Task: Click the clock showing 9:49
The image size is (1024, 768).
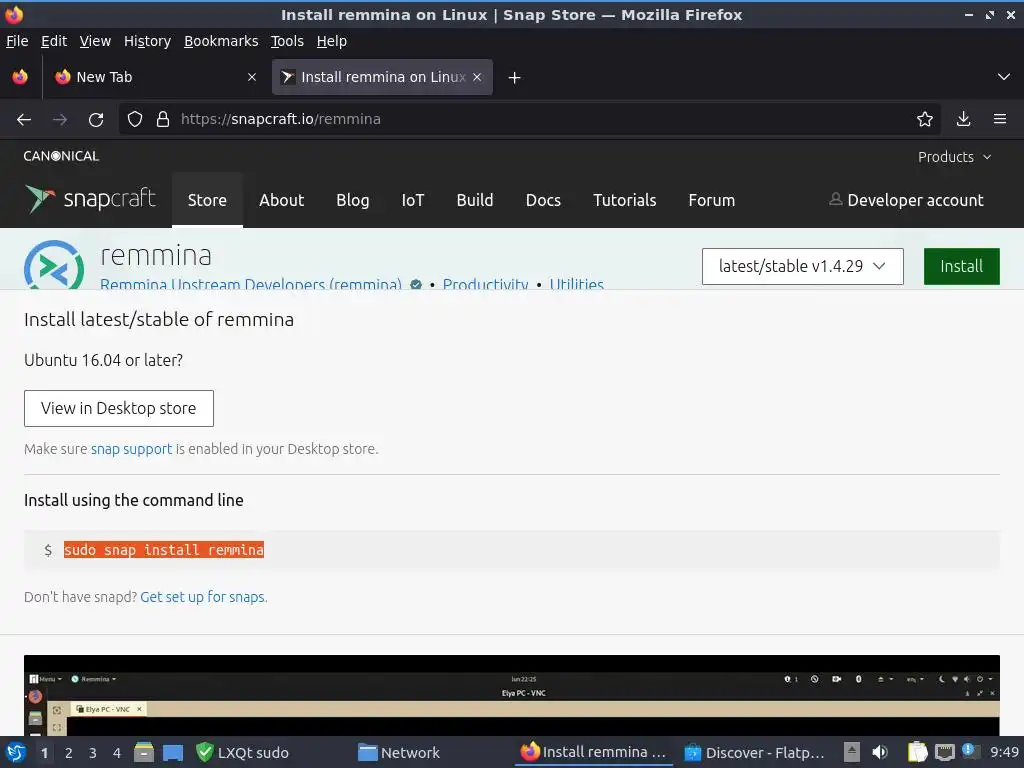Action: [x=1004, y=752]
